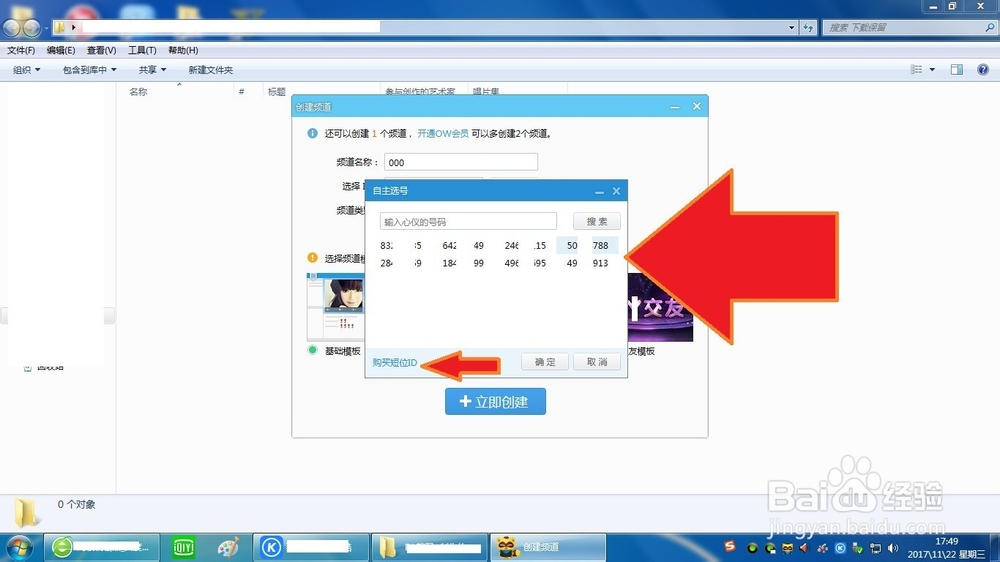Toggle the preview pane icon
The image size is (1000, 562).
click(957, 70)
